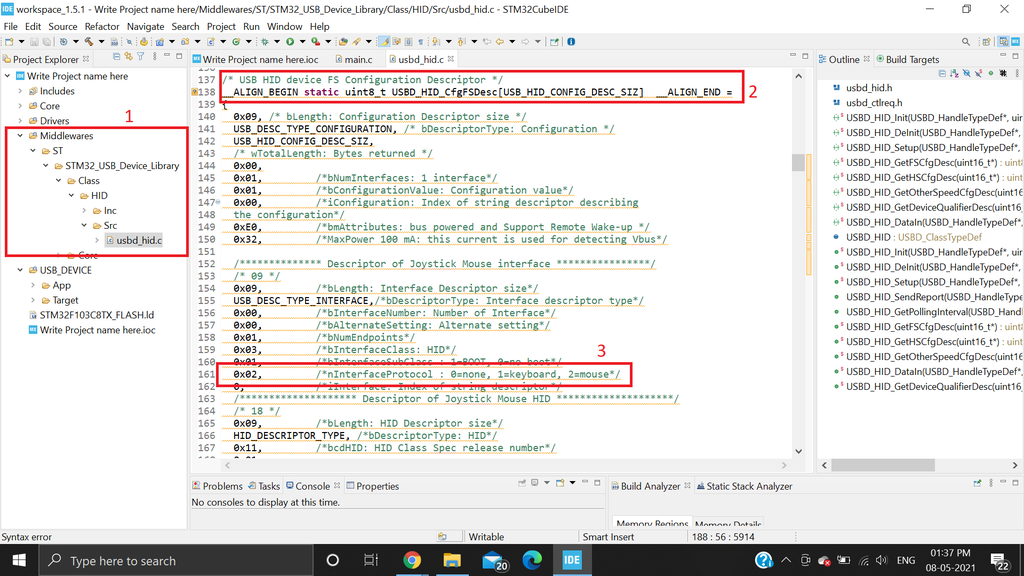Click the New file icon in toolbar
The width and height of the screenshot is (1024, 576).
[9, 41]
